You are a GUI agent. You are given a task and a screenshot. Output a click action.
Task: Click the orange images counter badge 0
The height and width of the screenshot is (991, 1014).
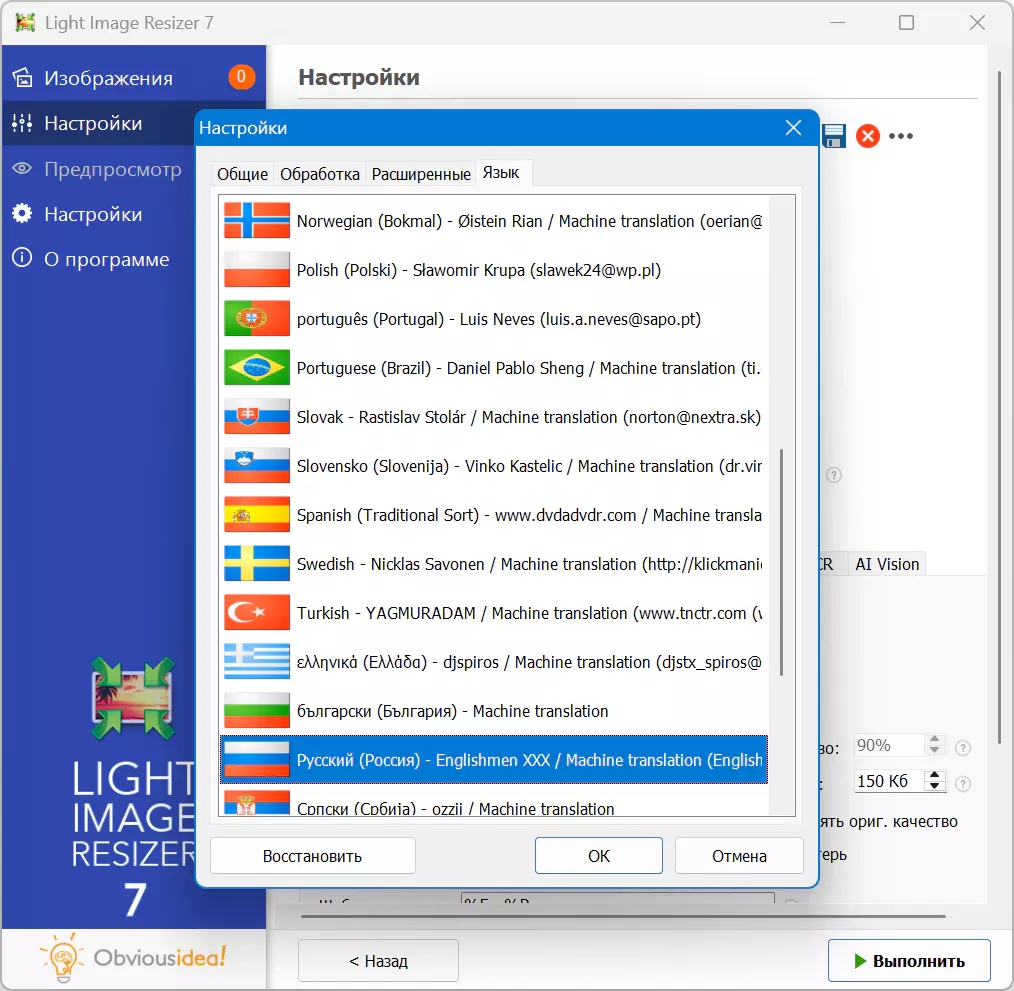pyautogui.click(x=241, y=77)
